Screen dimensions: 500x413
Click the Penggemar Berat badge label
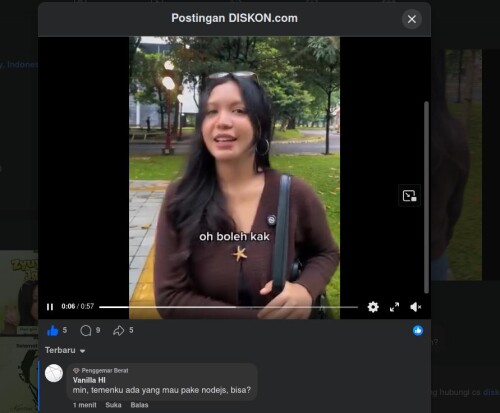tap(101, 371)
